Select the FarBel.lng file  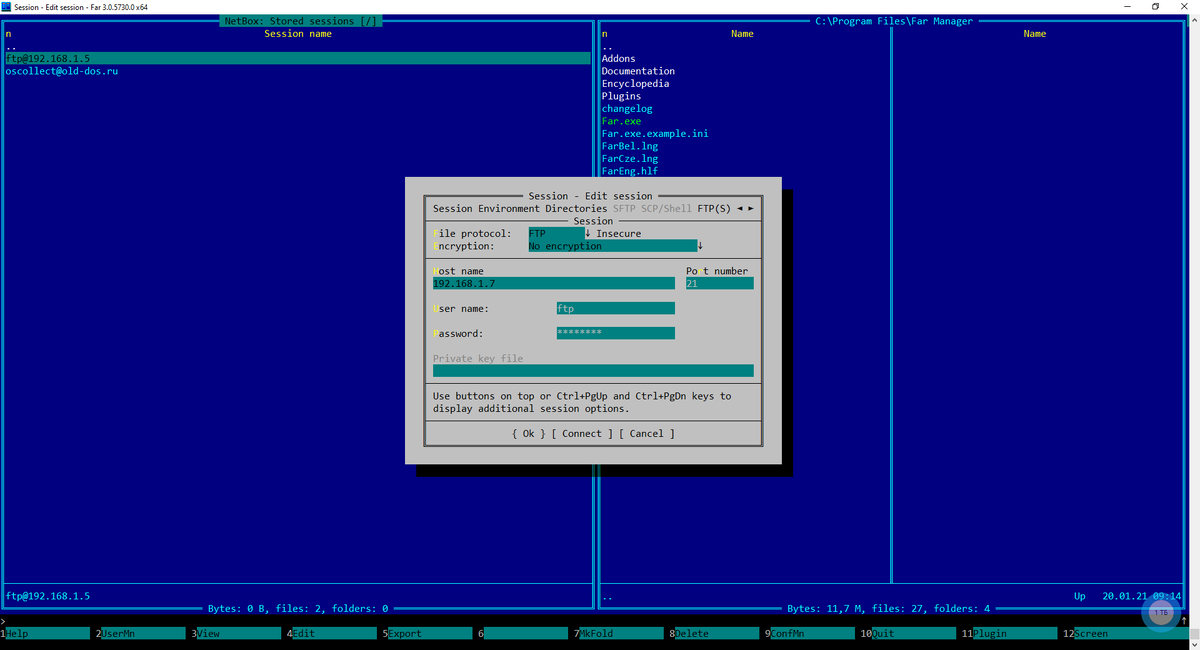point(630,146)
